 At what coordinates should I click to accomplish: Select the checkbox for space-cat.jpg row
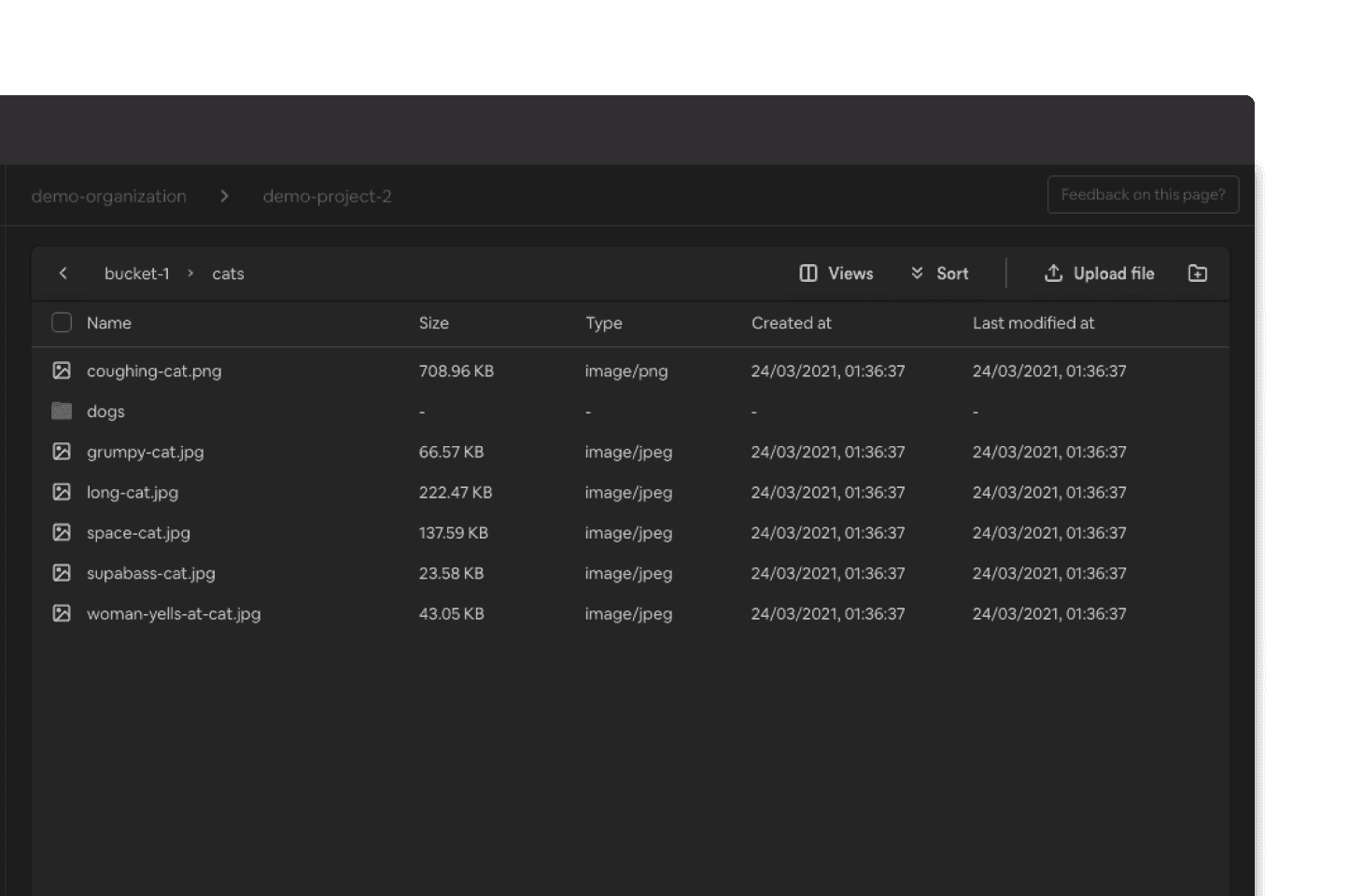coord(62,532)
